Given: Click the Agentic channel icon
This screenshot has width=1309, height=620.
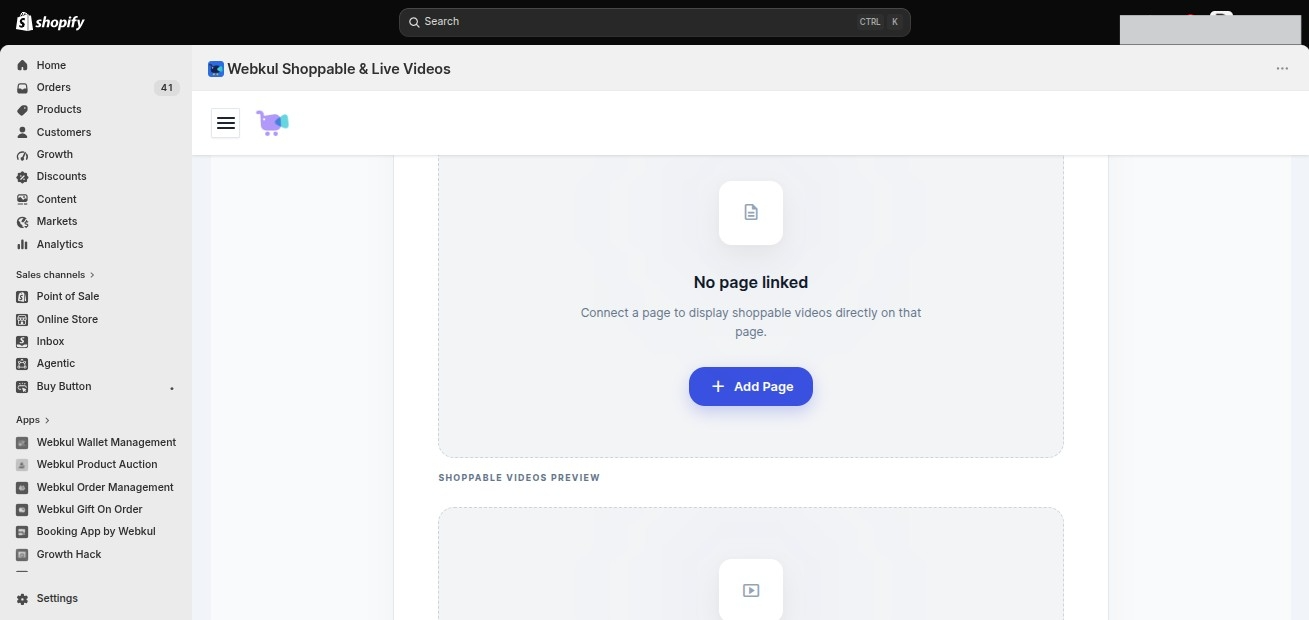Looking at the screenshot, I should (x=22, y=363).
